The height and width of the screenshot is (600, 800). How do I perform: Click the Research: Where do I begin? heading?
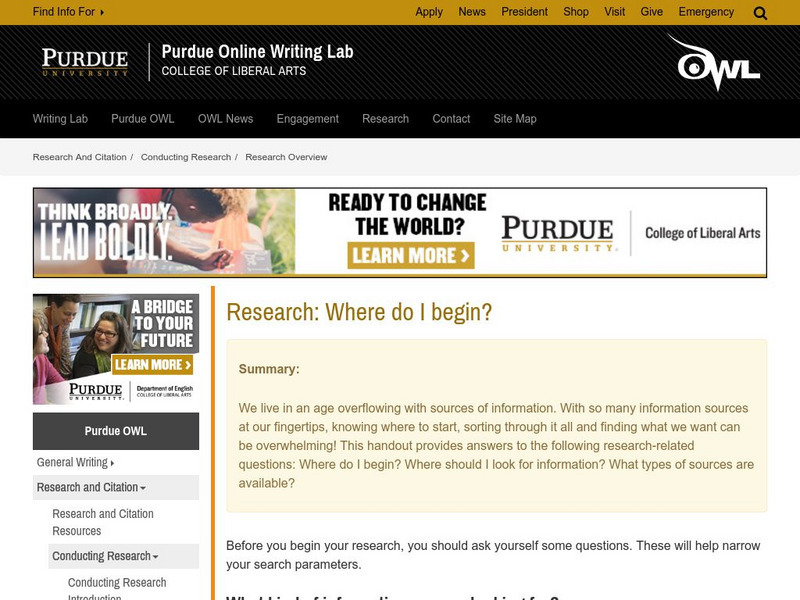(359, 312)
